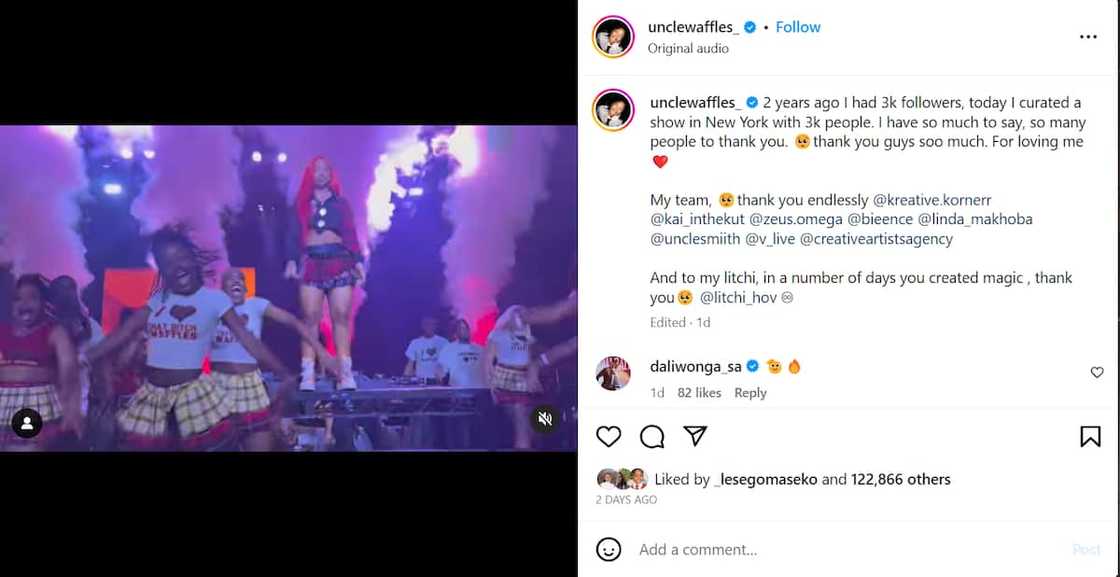
Task: View the 82 likes on the comment
Action: click(x=699, y=393)
